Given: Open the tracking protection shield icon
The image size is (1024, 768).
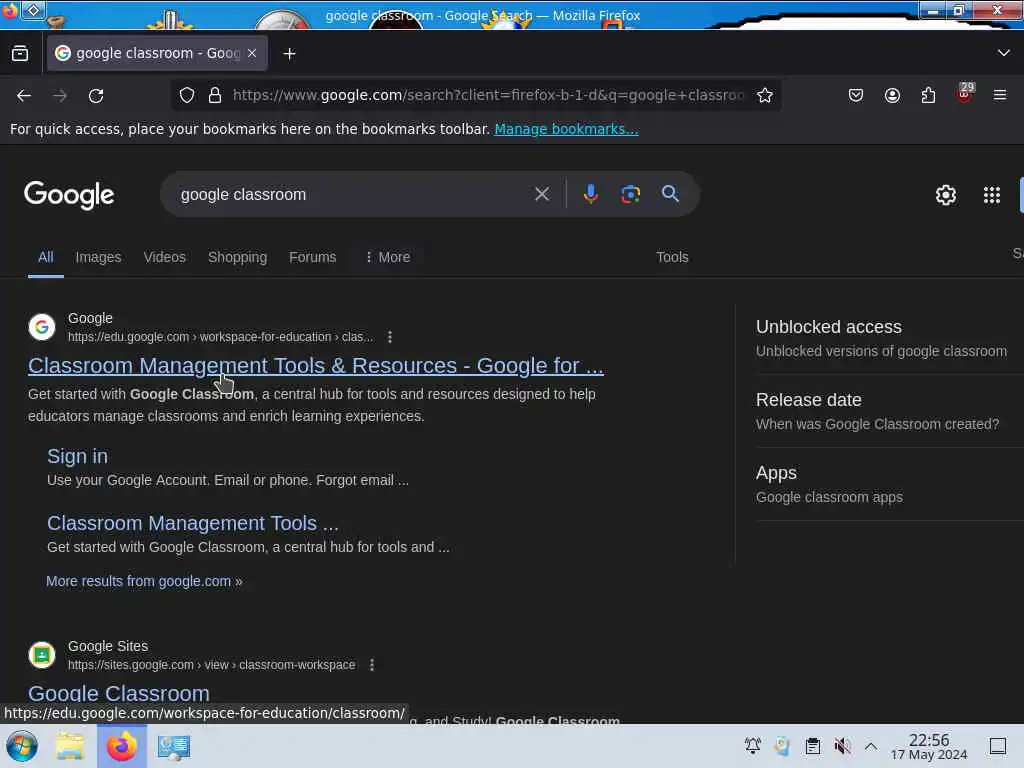Looking at the screenshot, I should pos(187,95).
